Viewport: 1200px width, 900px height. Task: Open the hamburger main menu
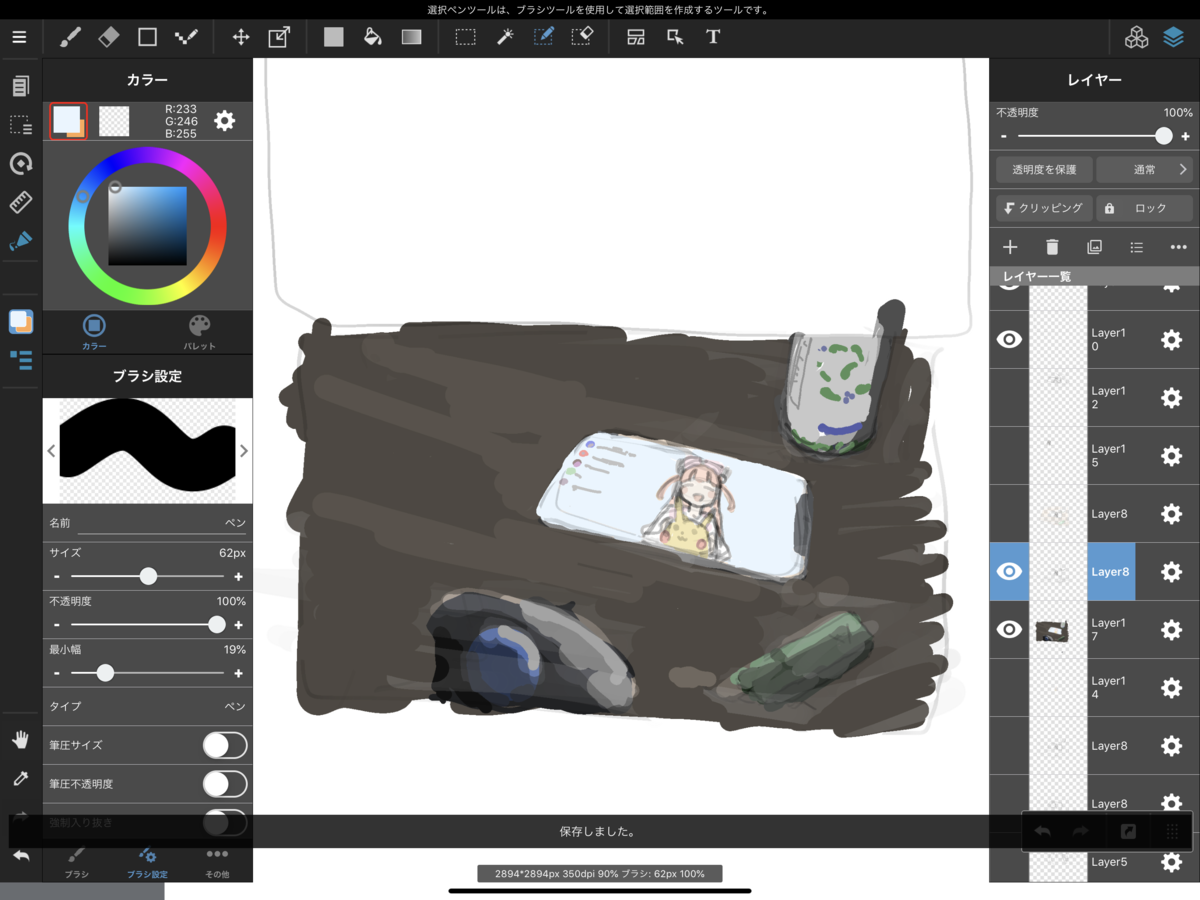point(20,37)
